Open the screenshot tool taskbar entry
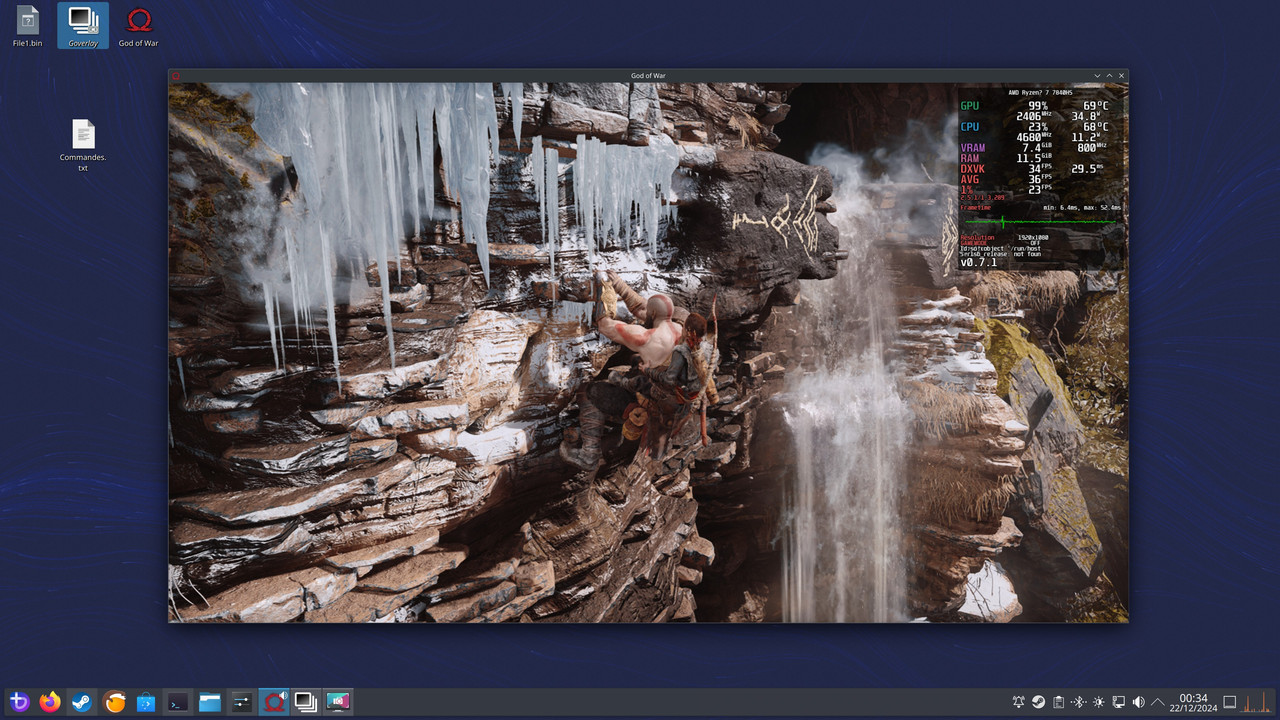1280x720 pixels. [x=338, y=702]
